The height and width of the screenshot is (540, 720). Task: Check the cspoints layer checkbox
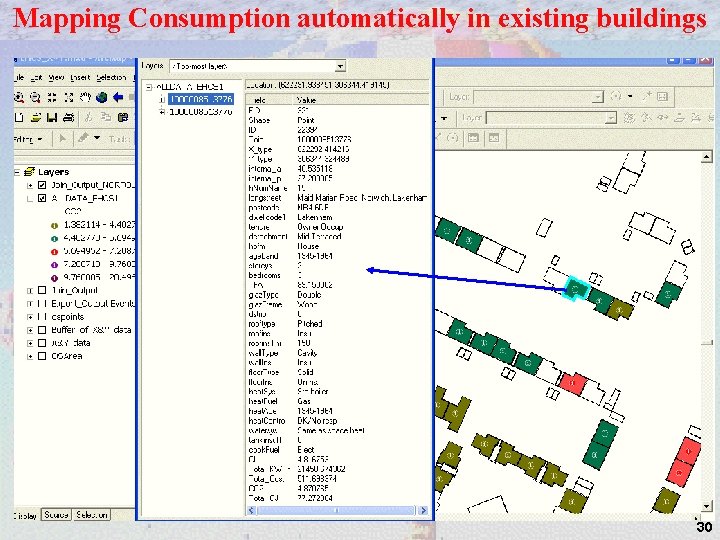42,317
